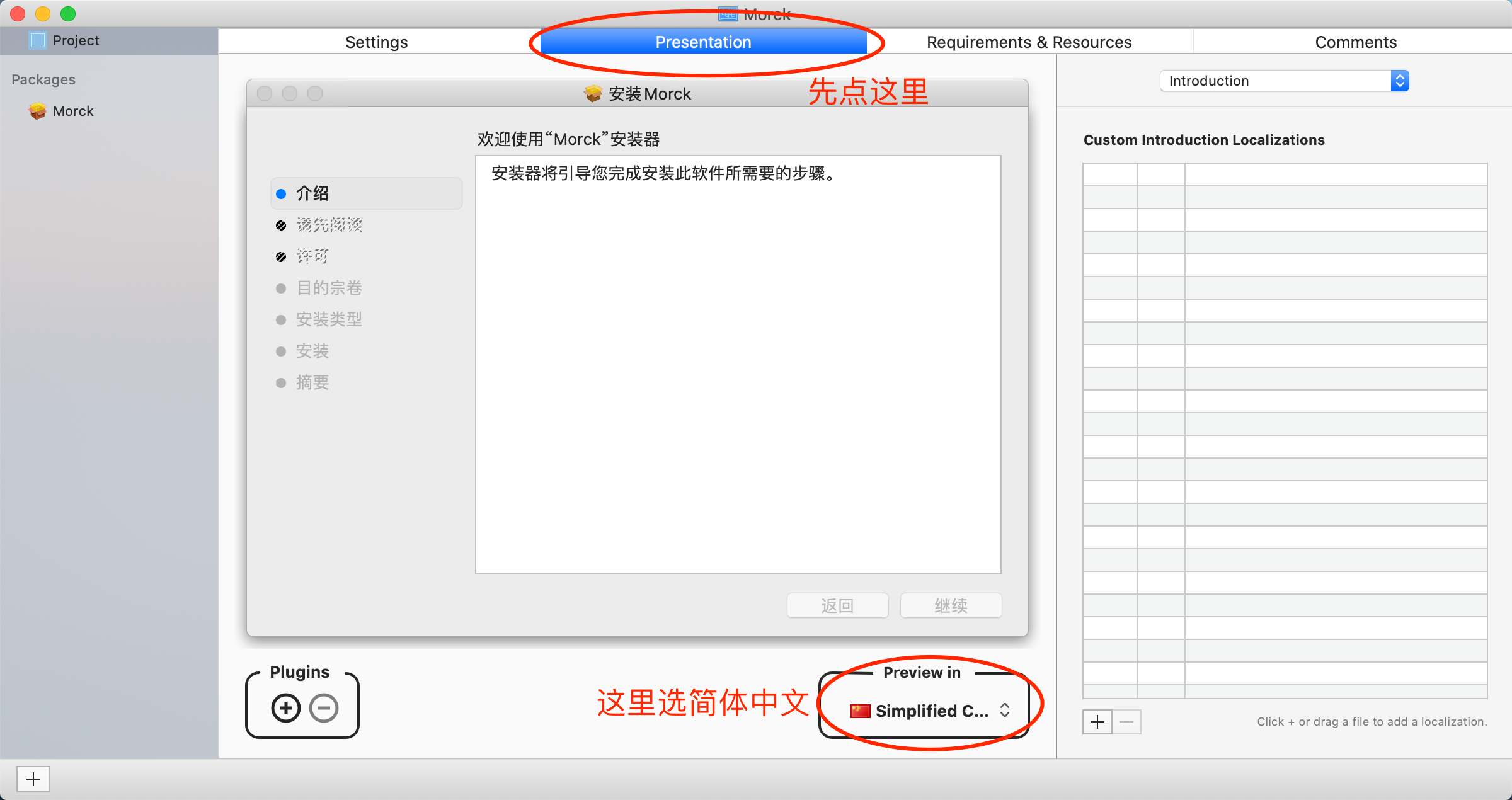1512x800 pixels.
Task: Click the 返回 button
Action: 837,605
